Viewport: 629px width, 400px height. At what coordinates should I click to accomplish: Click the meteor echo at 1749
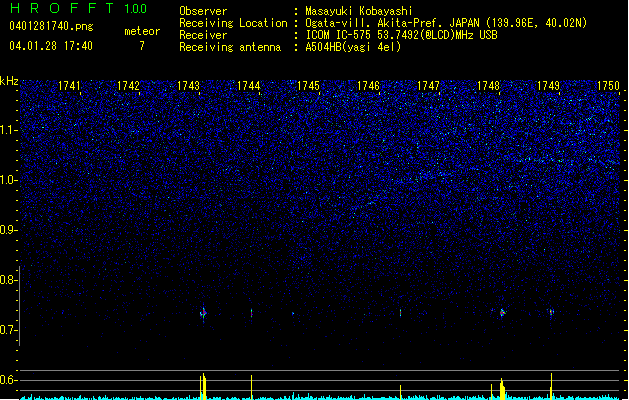(551, 312)
